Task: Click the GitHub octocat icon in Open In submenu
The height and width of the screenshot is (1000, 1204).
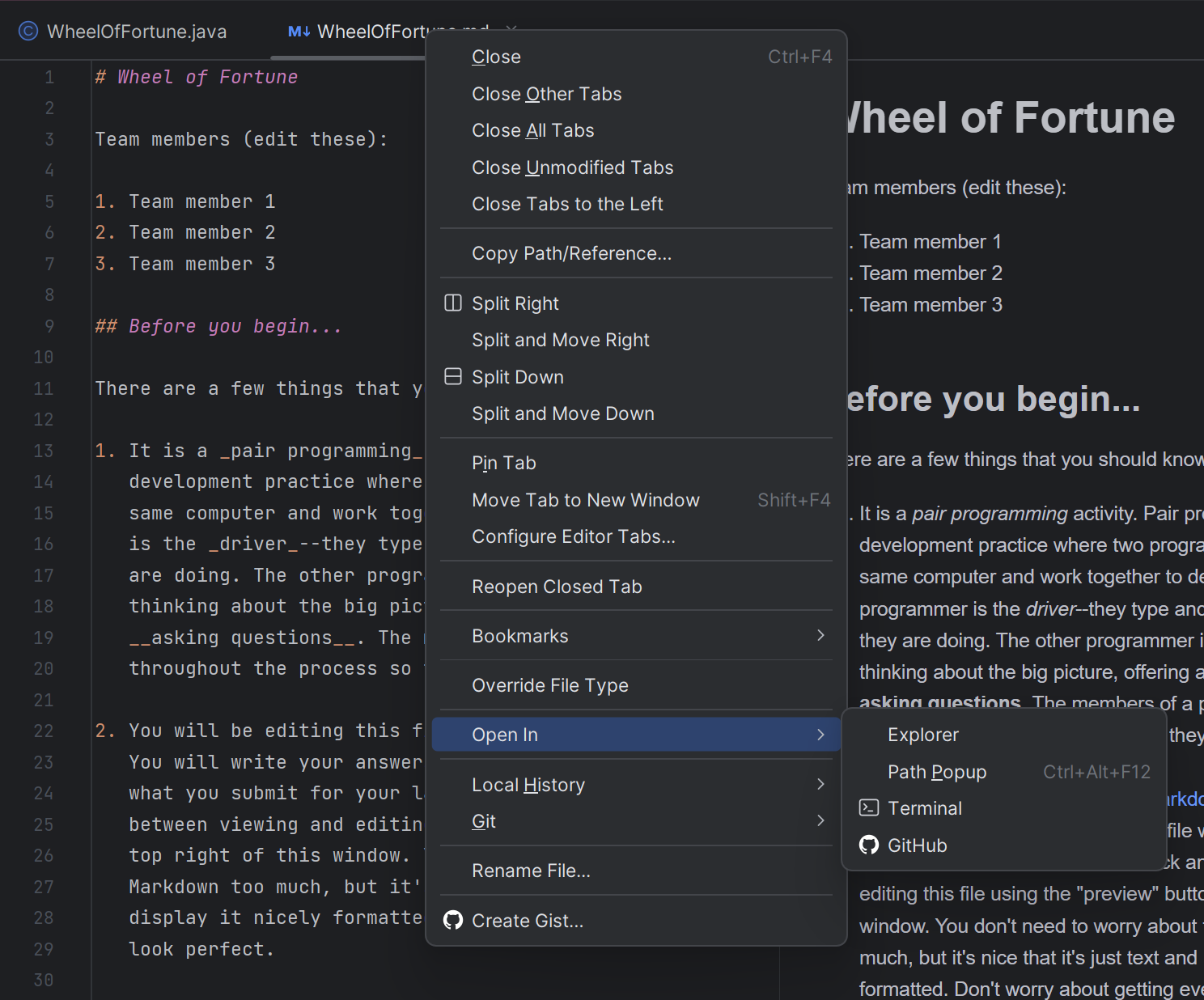Action: click(x=869, y=845)
